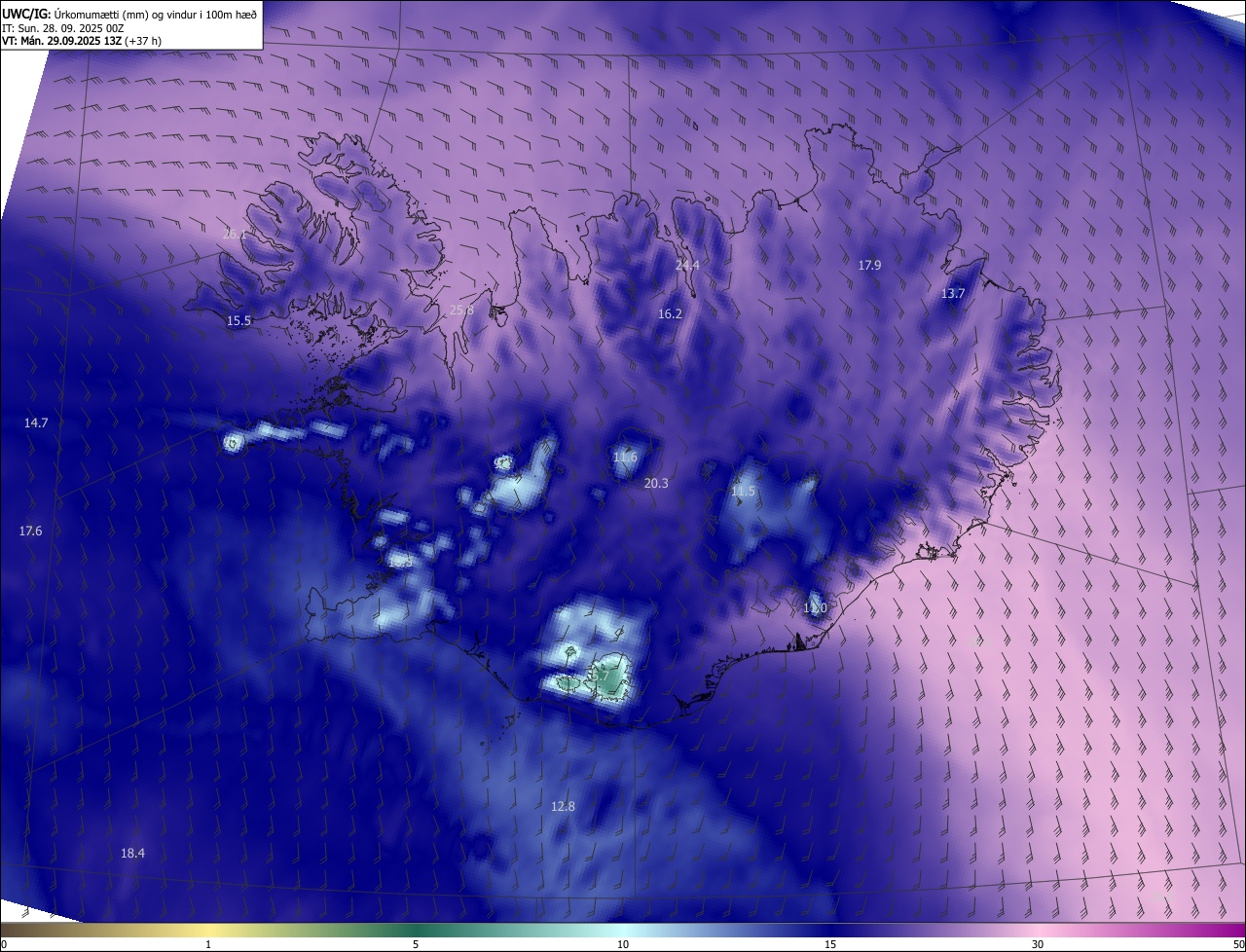Screen dimensions: 1246x952
Task: Click the yellow section of the color scale
Action: 208,930
